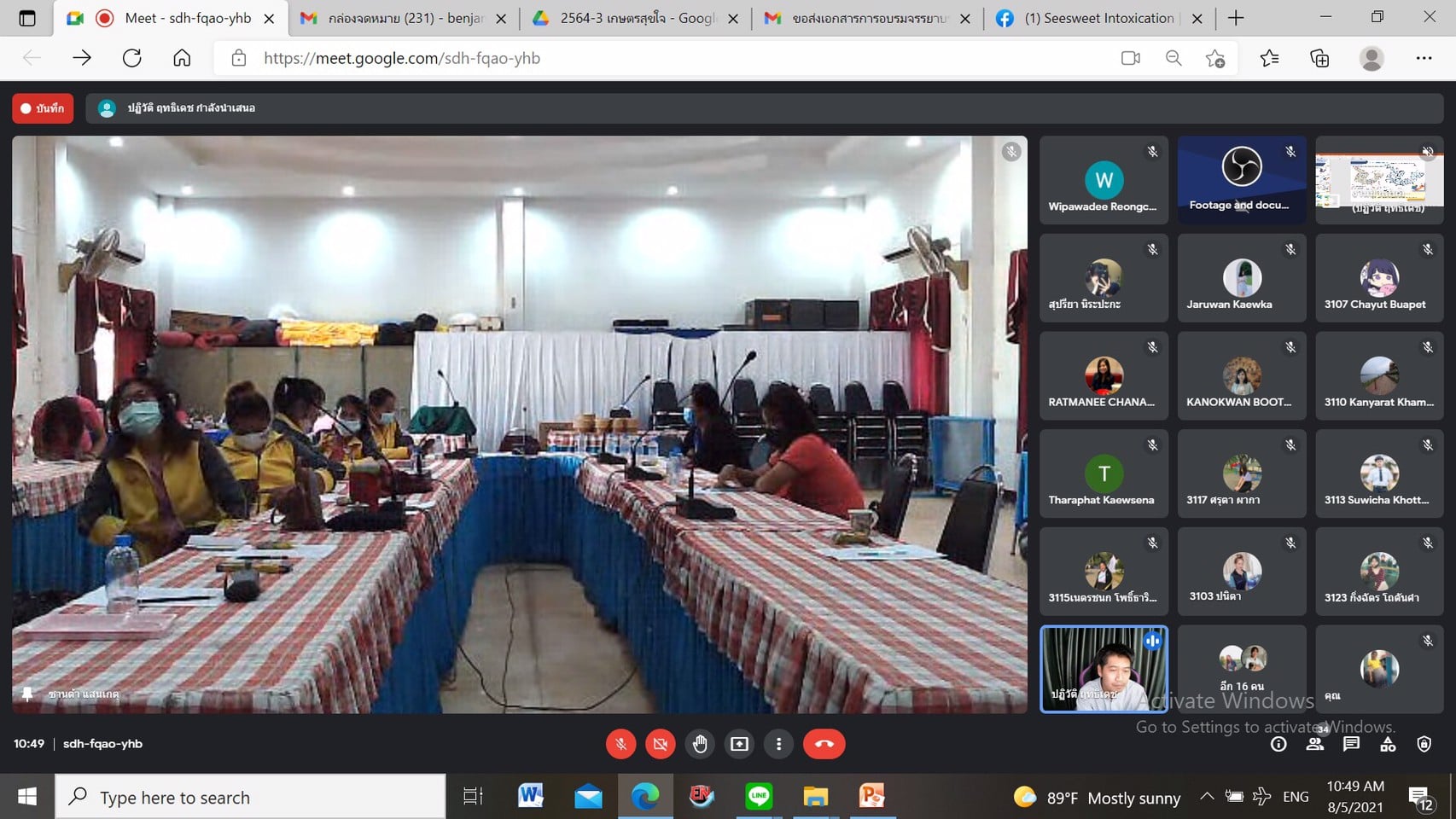Click the Present now screen share icon
This screenshot has width=1456, height=819.
[739, 744]
